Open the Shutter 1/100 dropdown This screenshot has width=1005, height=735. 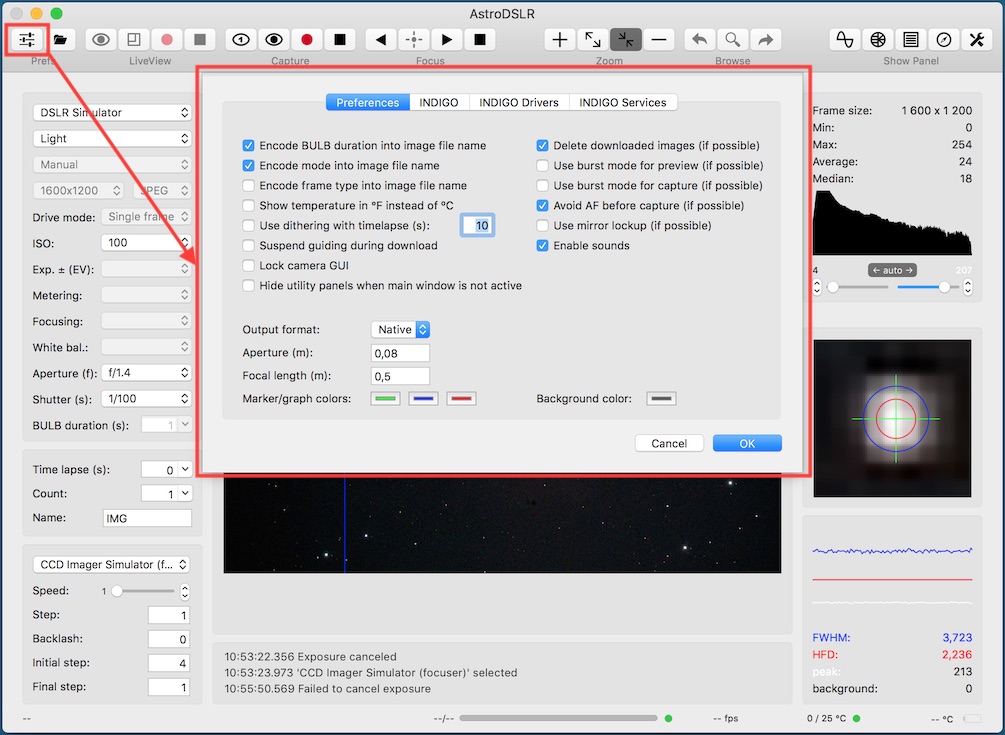146,399
